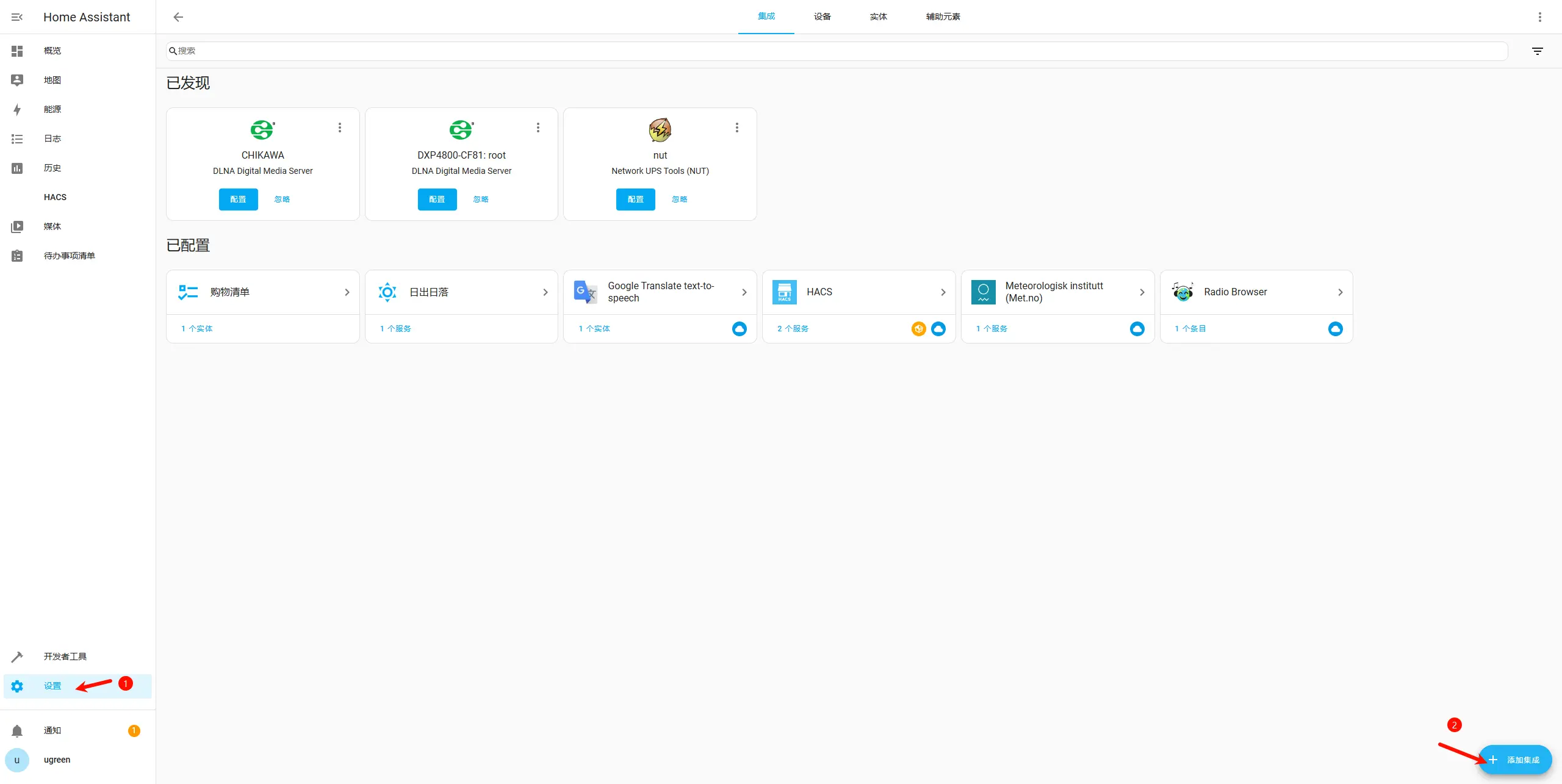1562x784 pixels.
Task: Open the CHIKAWA card three-dot menu
Action: (340, 128)
